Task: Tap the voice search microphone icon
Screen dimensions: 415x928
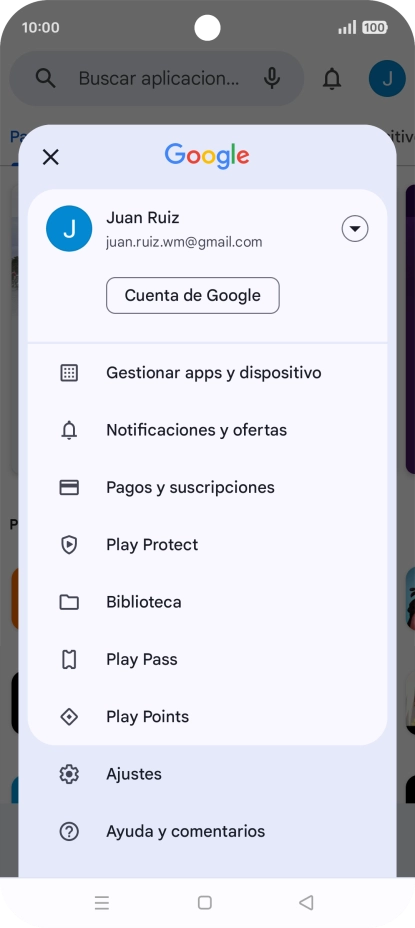Action: click(x=272, y=78)
